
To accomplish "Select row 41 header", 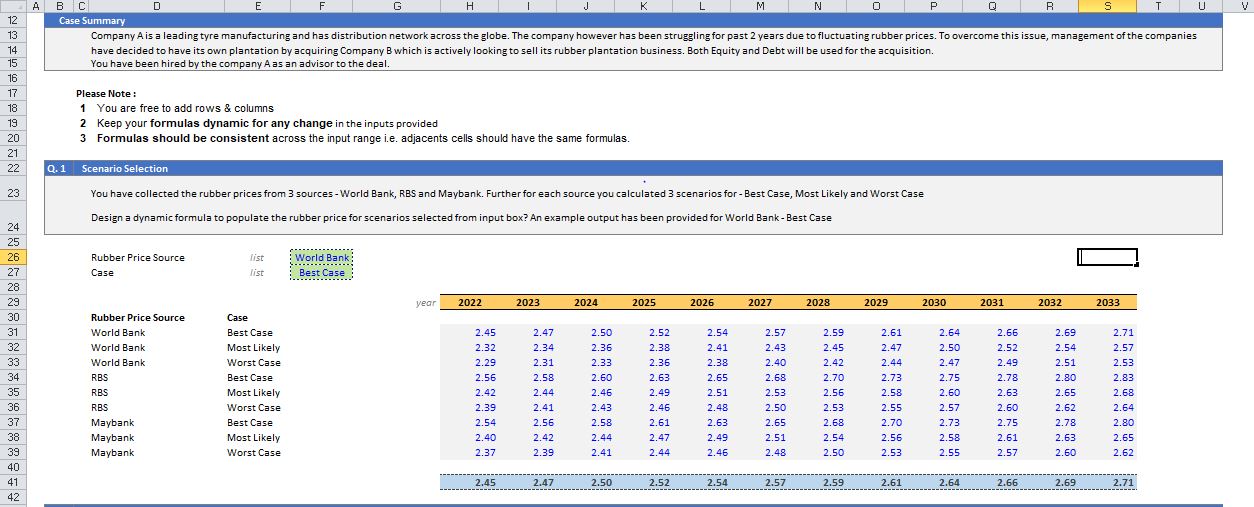I will pos(12,483).
